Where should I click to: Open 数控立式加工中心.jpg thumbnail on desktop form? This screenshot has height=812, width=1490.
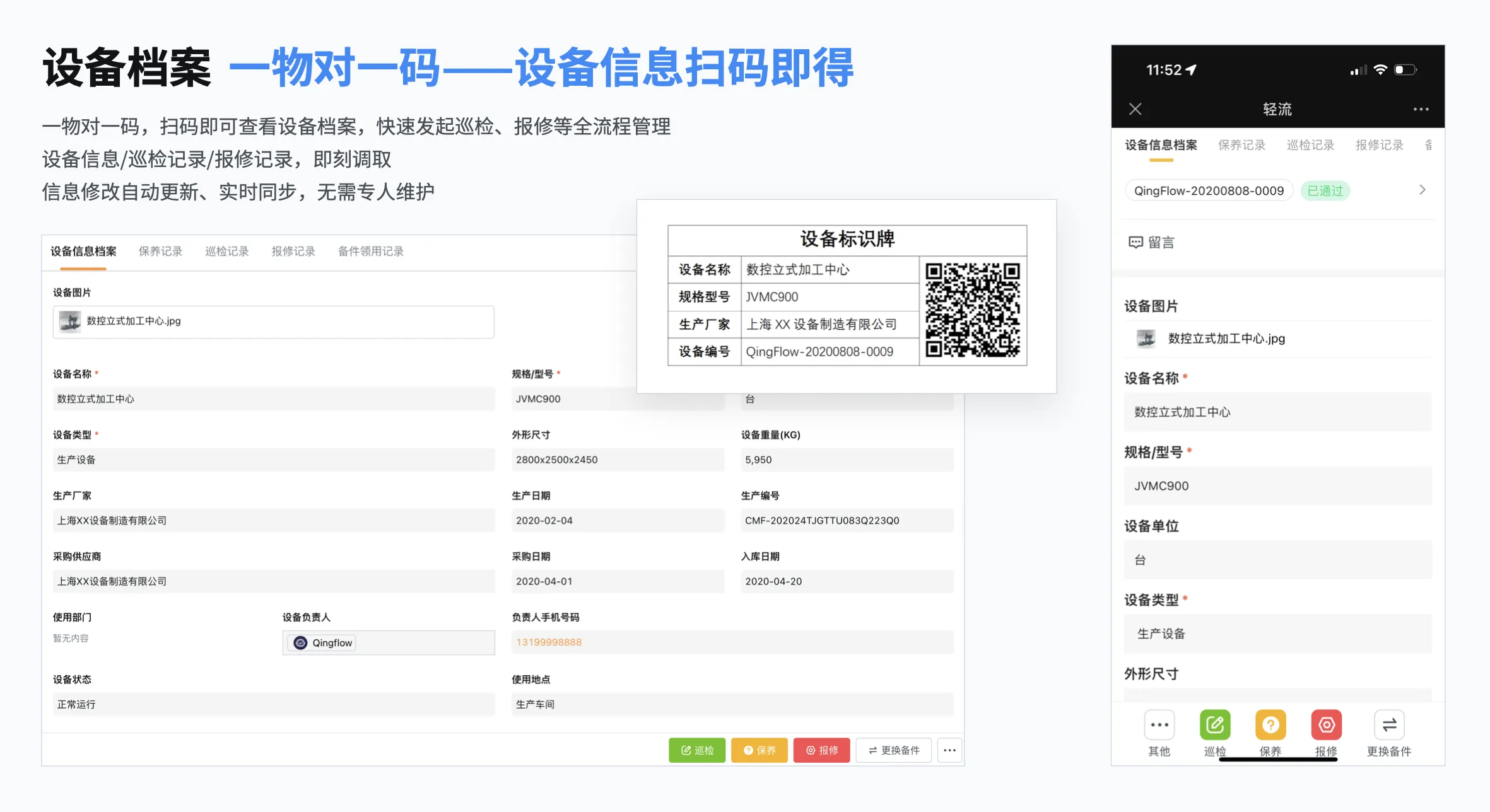[70, 322]
